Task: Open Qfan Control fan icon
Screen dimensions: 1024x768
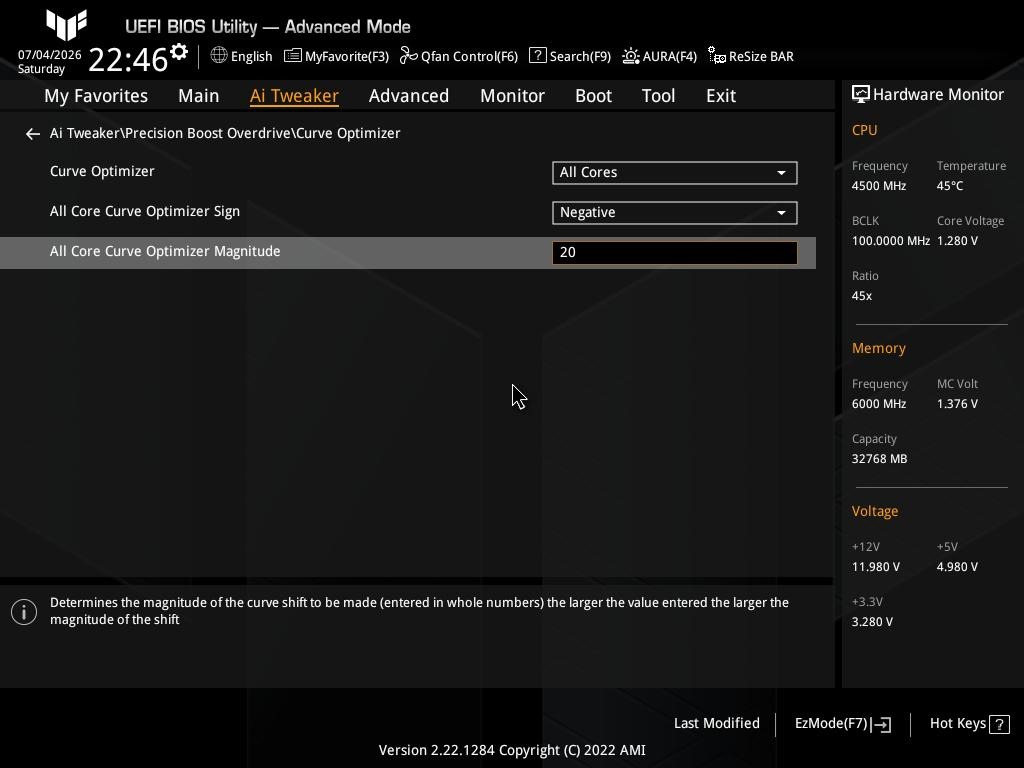Action: pyautogui.click(x=409, y=56)
